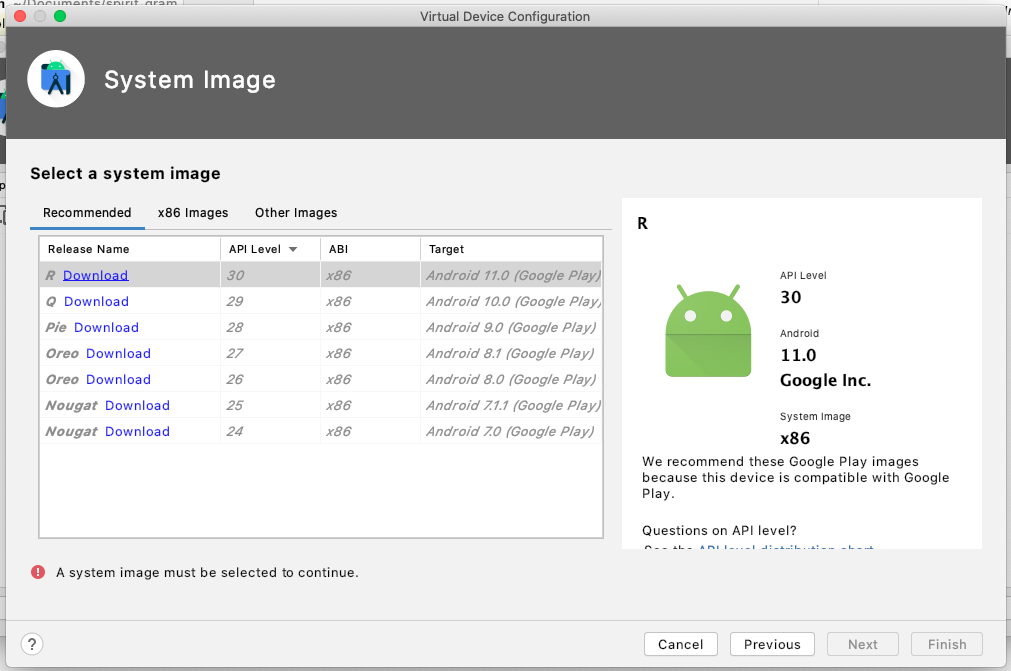Click the 'Select a system image' heading

125,173
